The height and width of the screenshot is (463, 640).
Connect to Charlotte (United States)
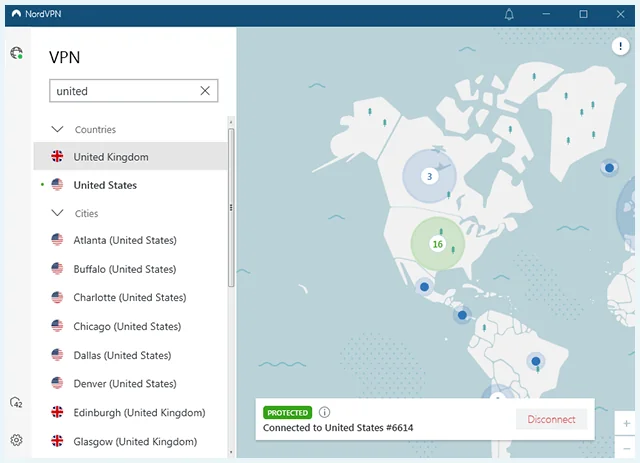click(130, 297)
